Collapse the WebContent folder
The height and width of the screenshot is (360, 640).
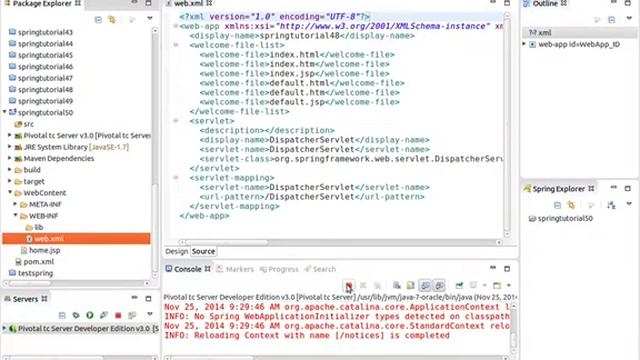(x=10, y=192)
